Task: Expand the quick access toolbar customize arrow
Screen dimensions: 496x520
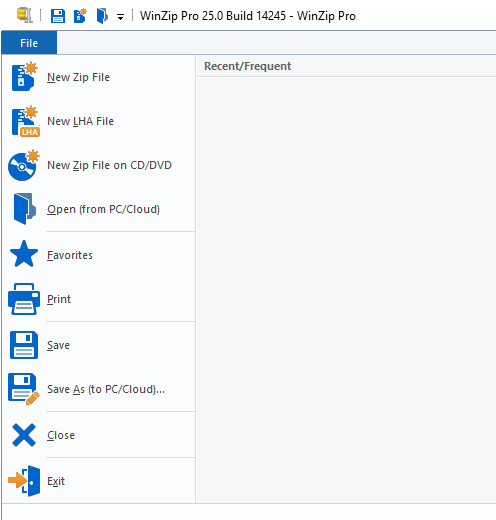Action: [120, 17]
